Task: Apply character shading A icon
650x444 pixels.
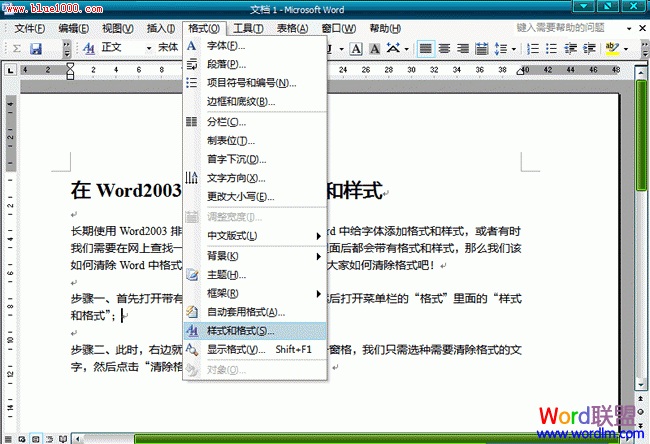Action: [375, 49]
